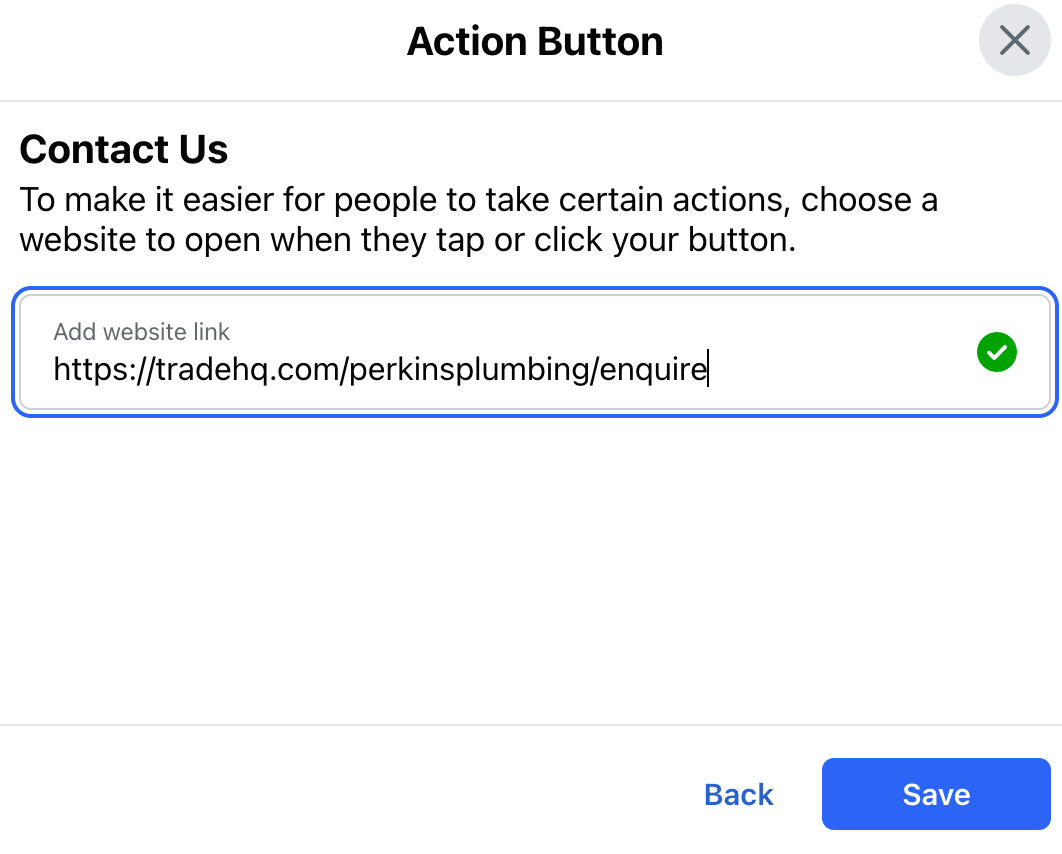Go back using the Back button

[x=738, y=794]
